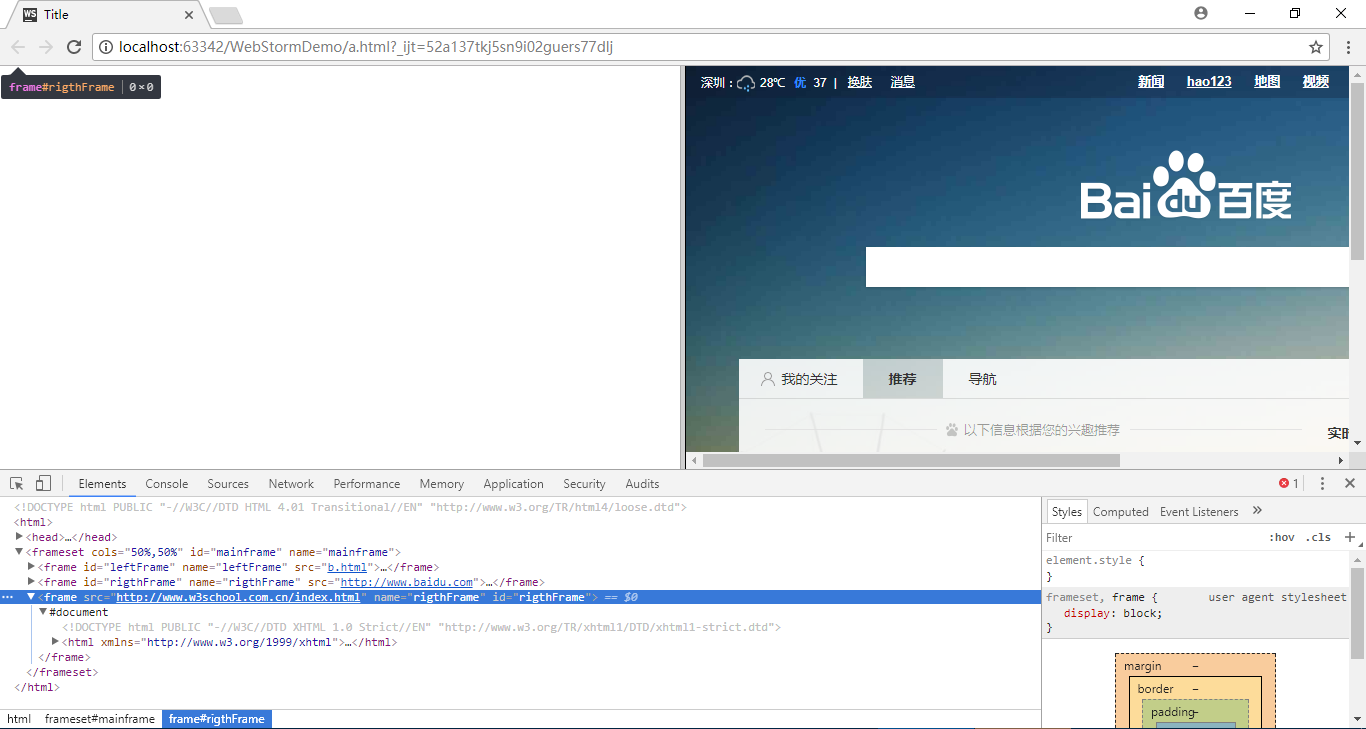The image size is (1366, 729).
Task: Select frameset#mainframe breadcrumb
Action: coord(100,719)
